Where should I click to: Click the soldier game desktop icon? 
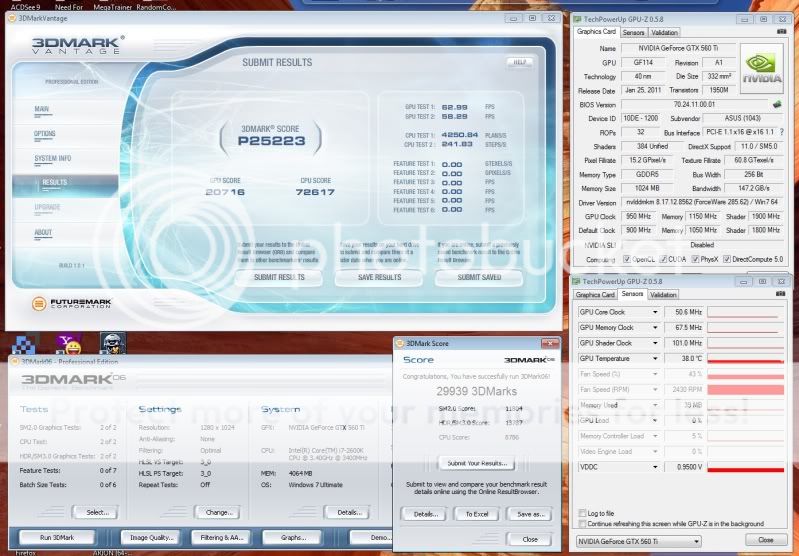point(113,343)
